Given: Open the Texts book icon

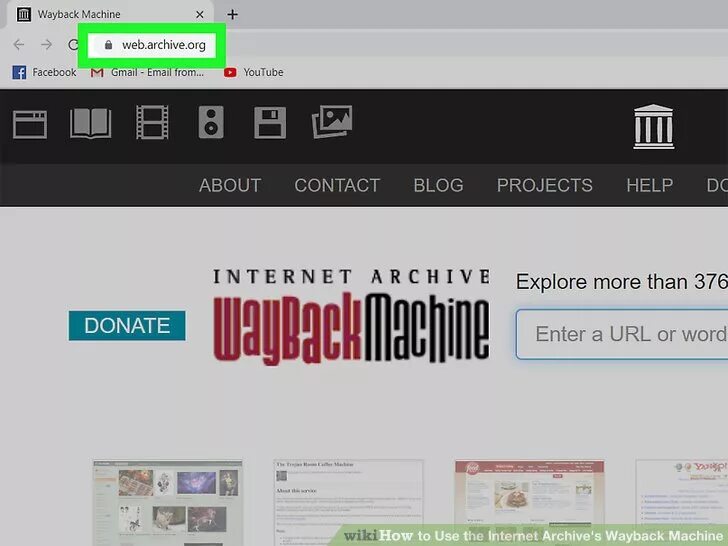Looking at the screenshot, I should 91,123.
